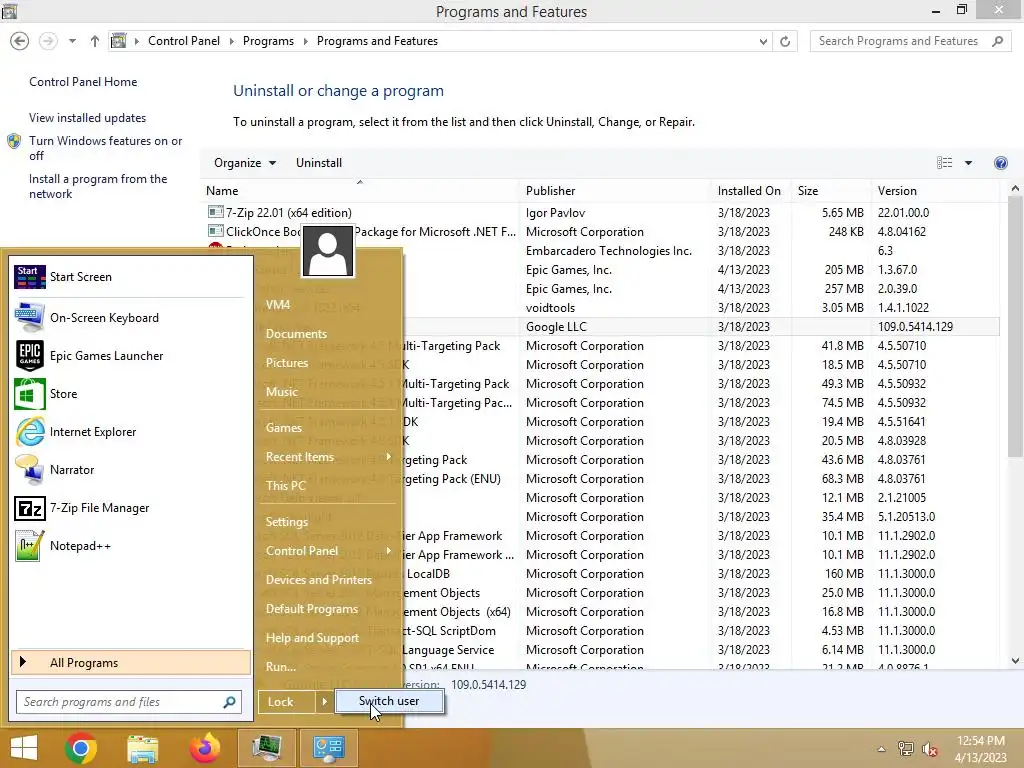Sort list by Size column
This screenshot has width=1024, height=768.
[x=831, y=191]
